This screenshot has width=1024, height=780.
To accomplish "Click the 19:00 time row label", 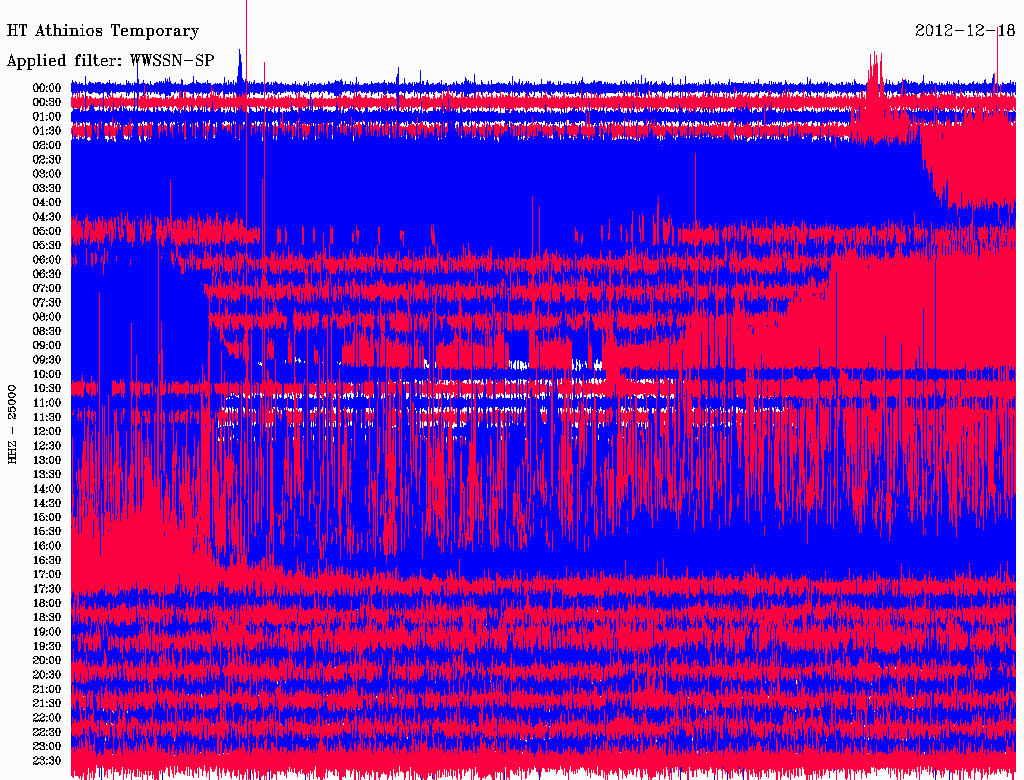I will pyautogui.click(x=47, y=632).
